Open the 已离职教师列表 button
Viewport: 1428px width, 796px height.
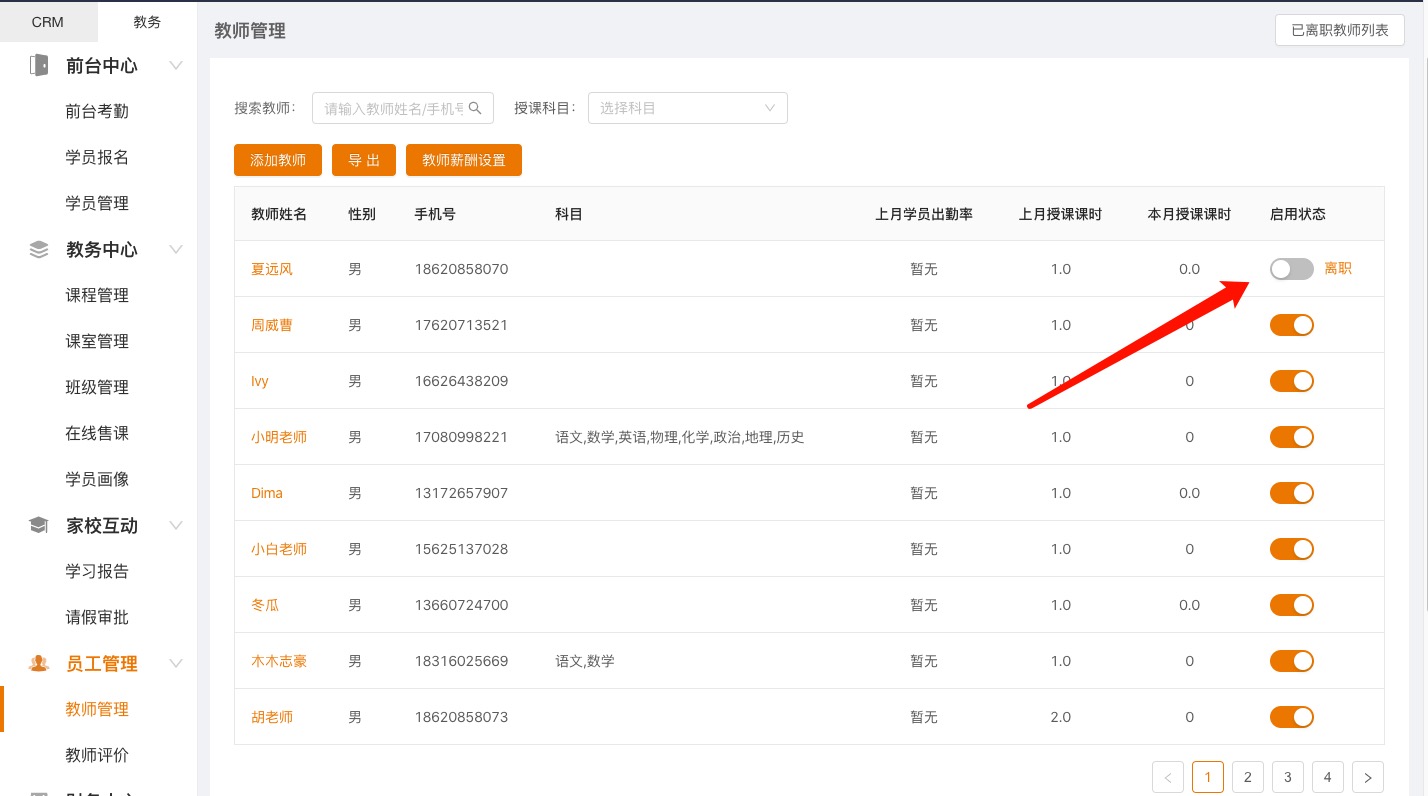coord(1339,30)
